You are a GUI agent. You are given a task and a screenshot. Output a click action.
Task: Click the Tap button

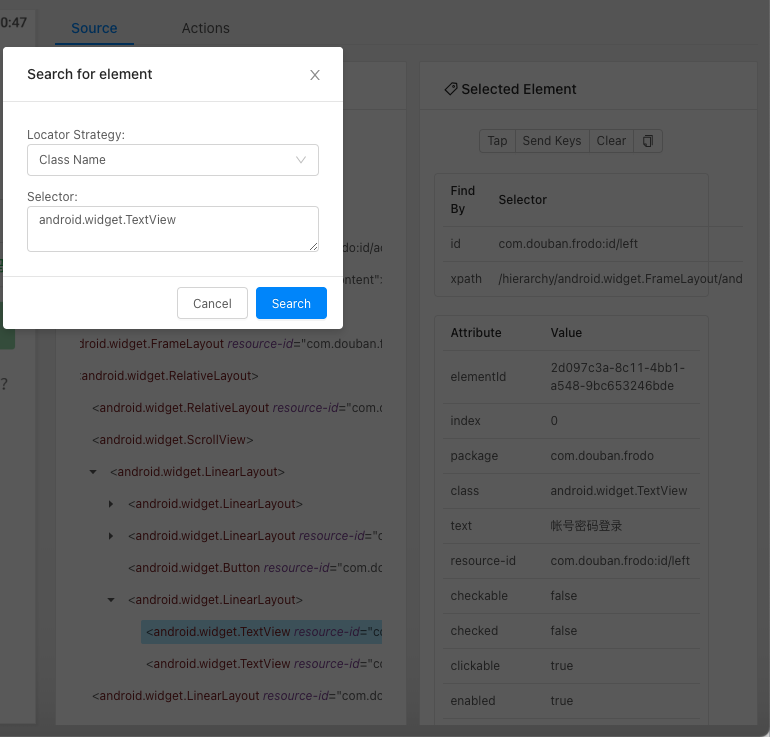497,141
